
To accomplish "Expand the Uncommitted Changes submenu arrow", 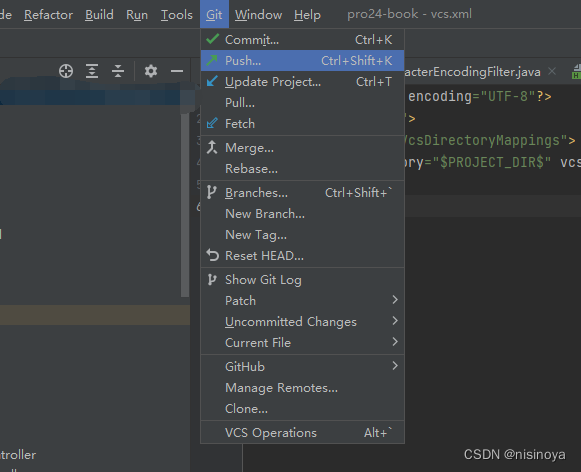I will coord(395,321).
